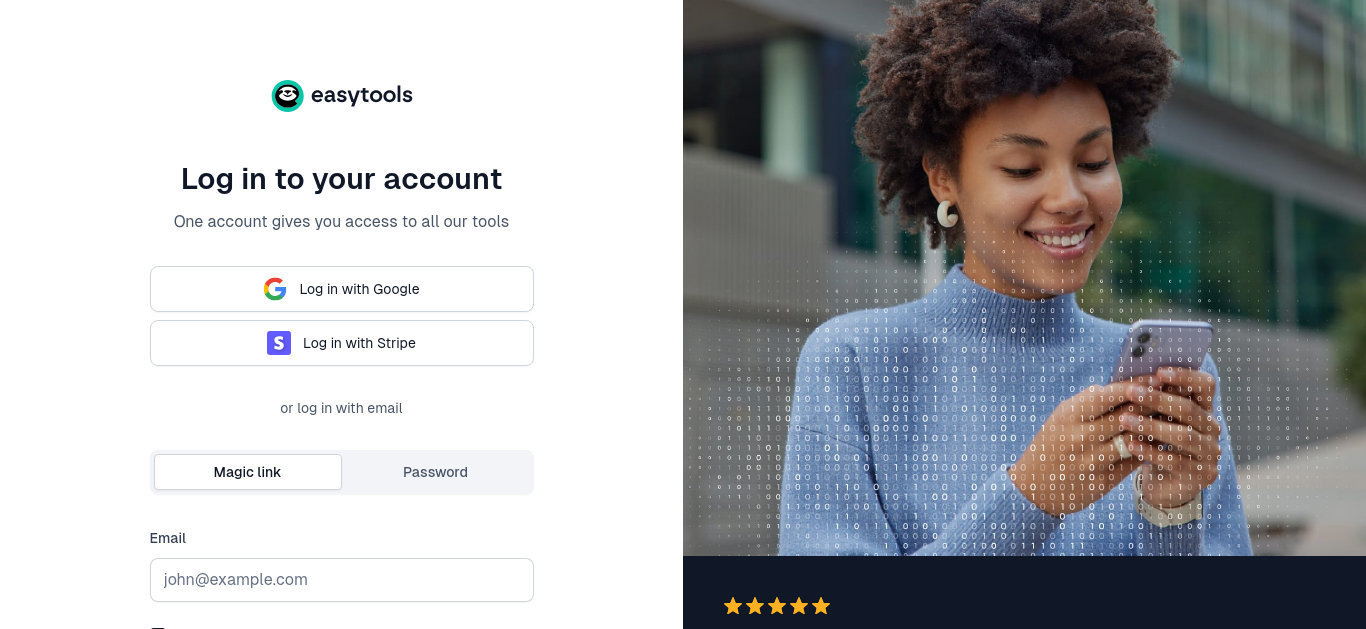Click the easytools brand name text
1366x629 pixels.
pos(362,96)
